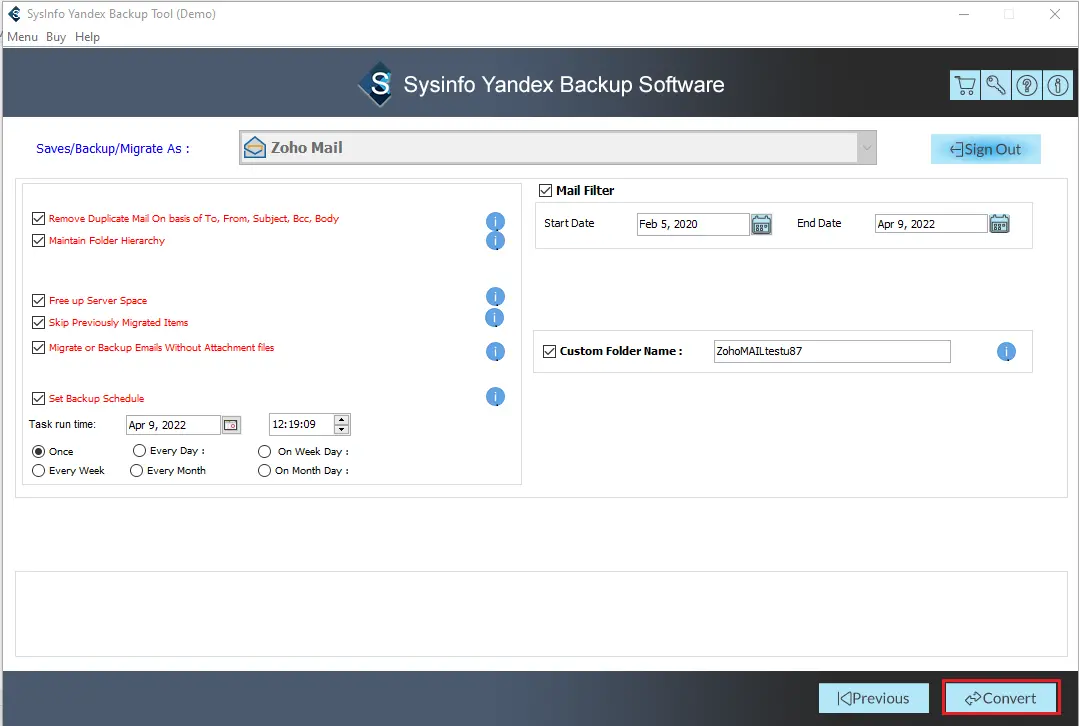
Task: Click the Custom Folder Name text field
Action: pos(831,352)
